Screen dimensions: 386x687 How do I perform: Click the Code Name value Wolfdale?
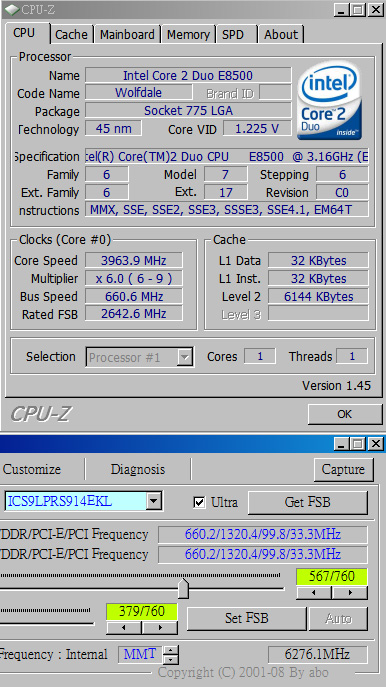(138, 92)
